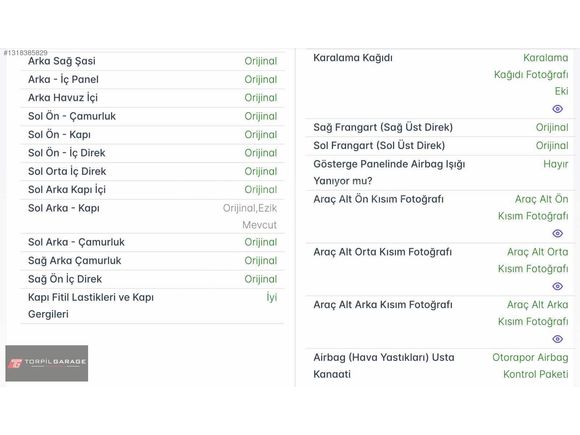Open Araç Alt Orta Kısım Fotoğrafı link
Screen dimensions: 580x435
tap(533, 260)
